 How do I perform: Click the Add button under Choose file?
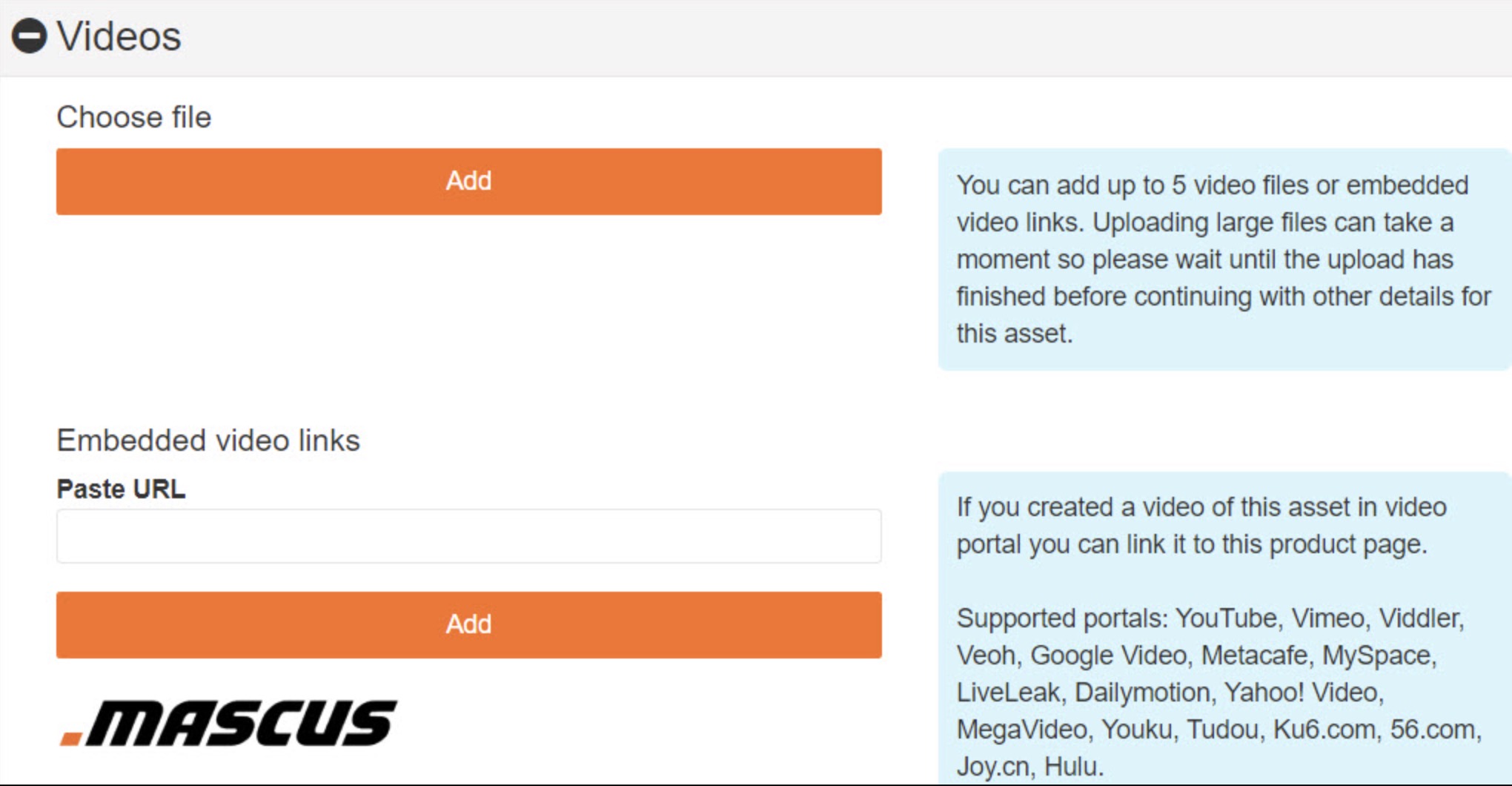[468, 182]
